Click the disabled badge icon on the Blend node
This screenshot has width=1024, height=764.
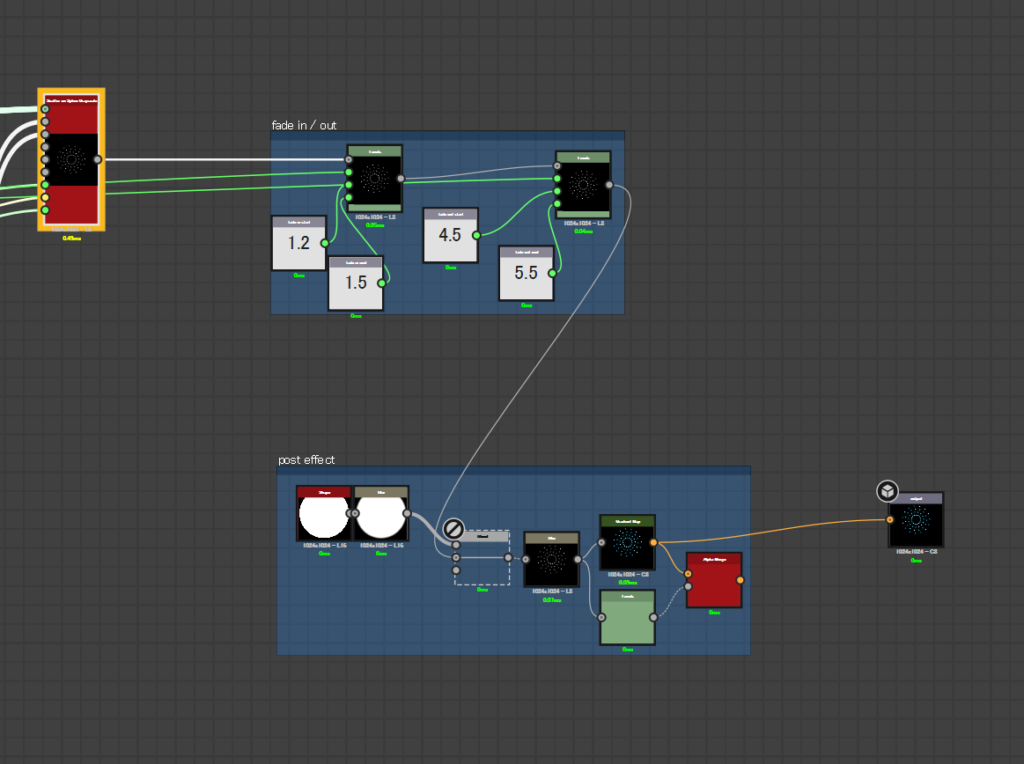[452, 529]
